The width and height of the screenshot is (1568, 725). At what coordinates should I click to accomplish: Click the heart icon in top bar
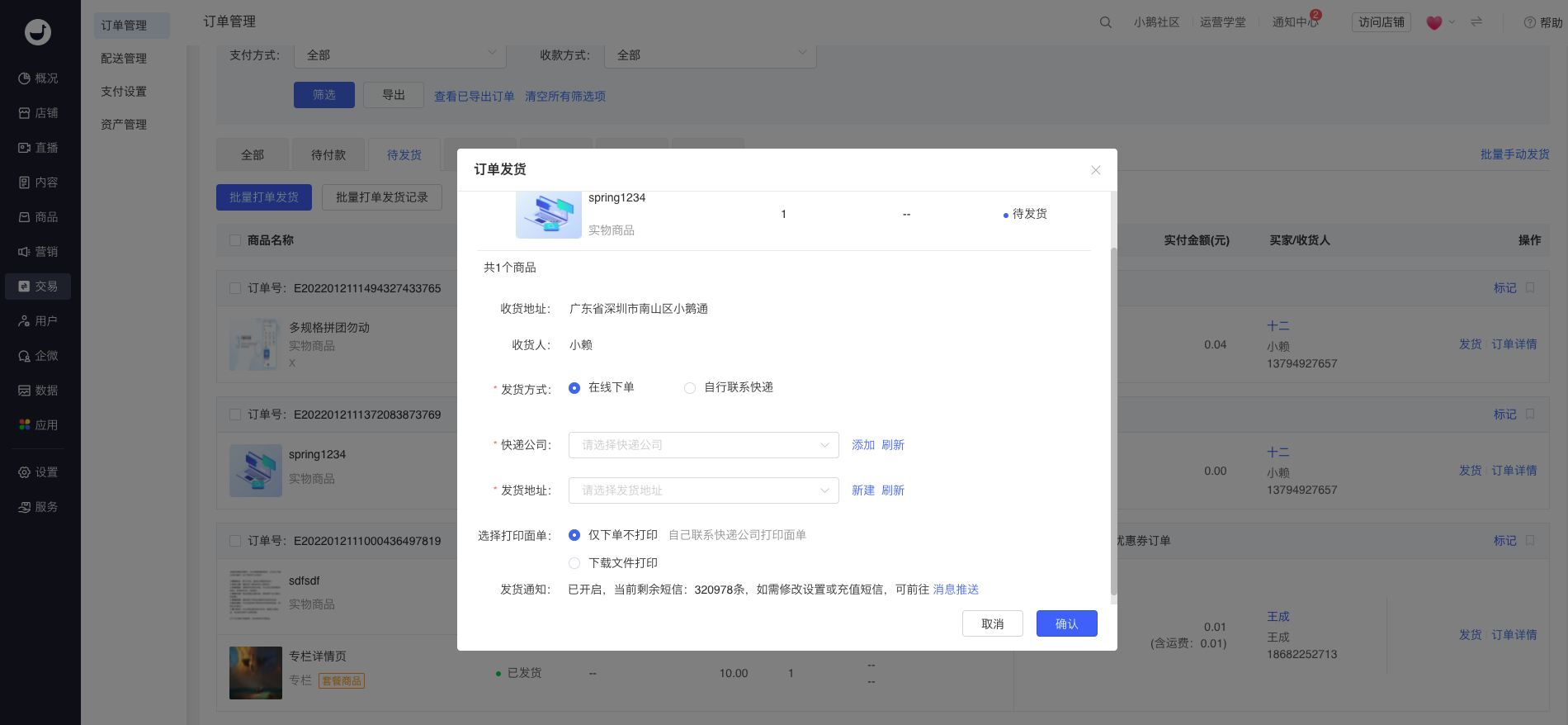[1433, 22]
